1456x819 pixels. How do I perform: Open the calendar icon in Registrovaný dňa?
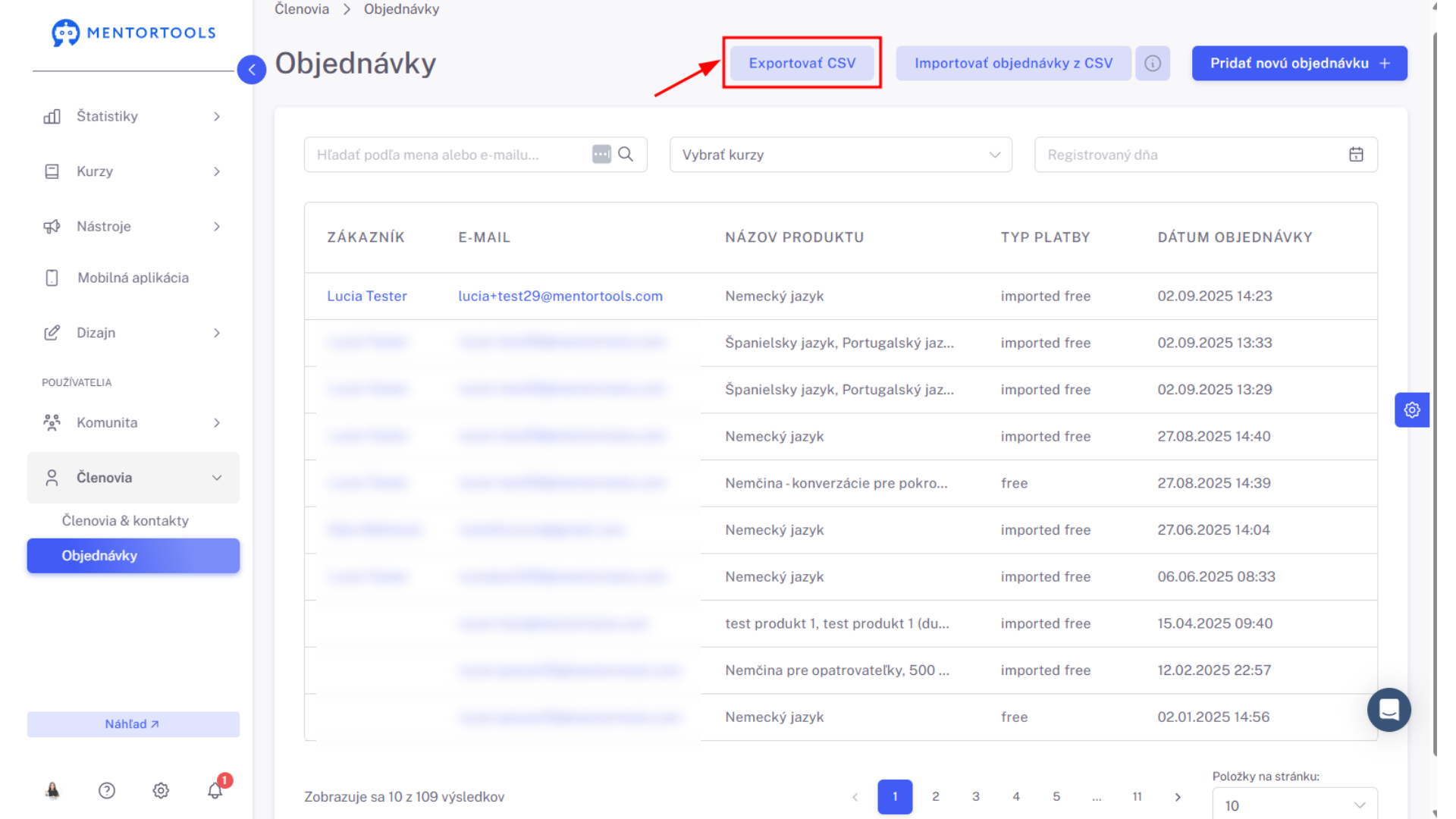click(1357, 155)
